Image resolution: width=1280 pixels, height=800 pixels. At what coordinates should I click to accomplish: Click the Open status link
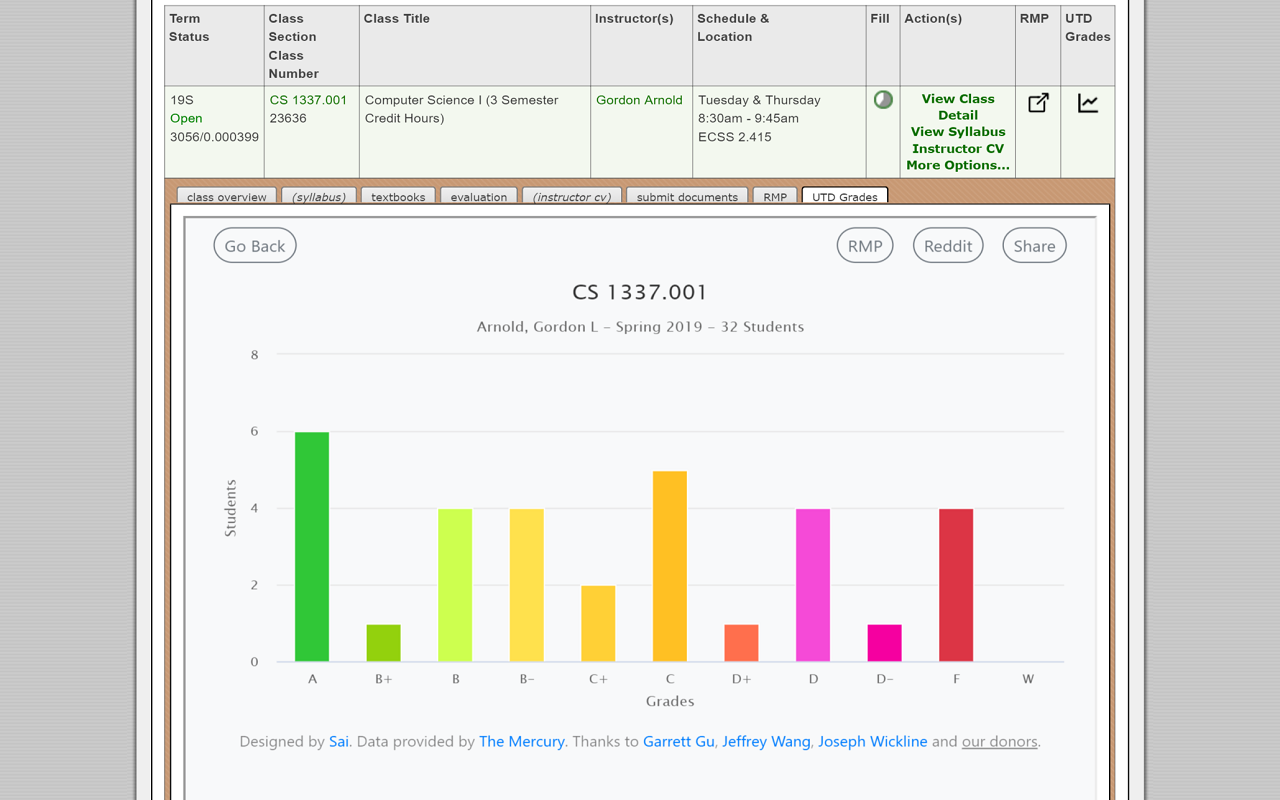tap(186, 118)
